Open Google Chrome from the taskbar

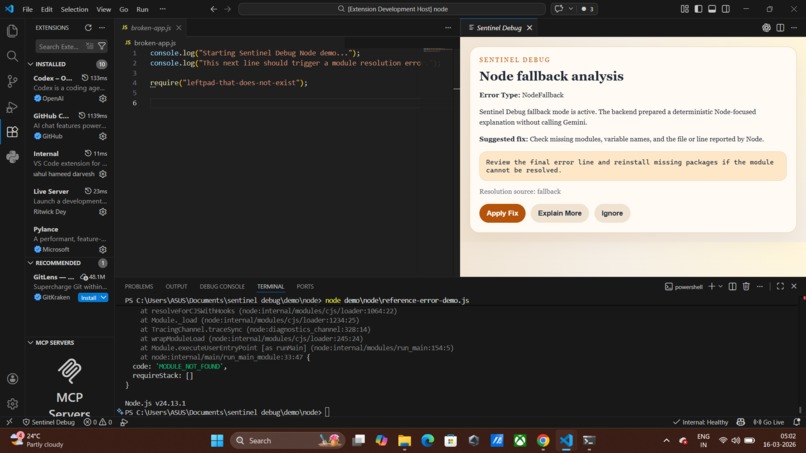pyautogui.click(x=543, y=441)
